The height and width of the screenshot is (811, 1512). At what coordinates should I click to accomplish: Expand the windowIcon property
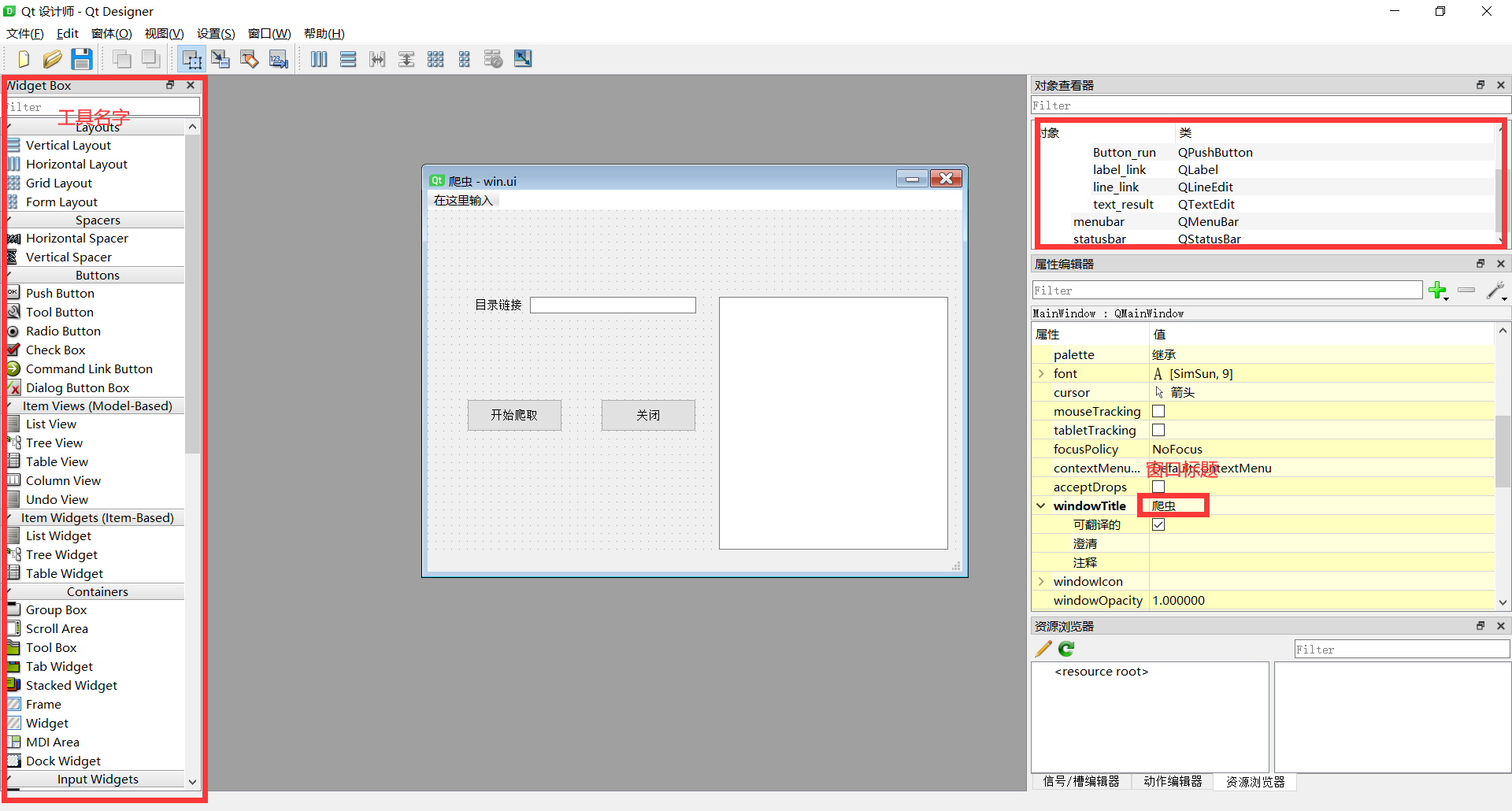pos(1041,582)
